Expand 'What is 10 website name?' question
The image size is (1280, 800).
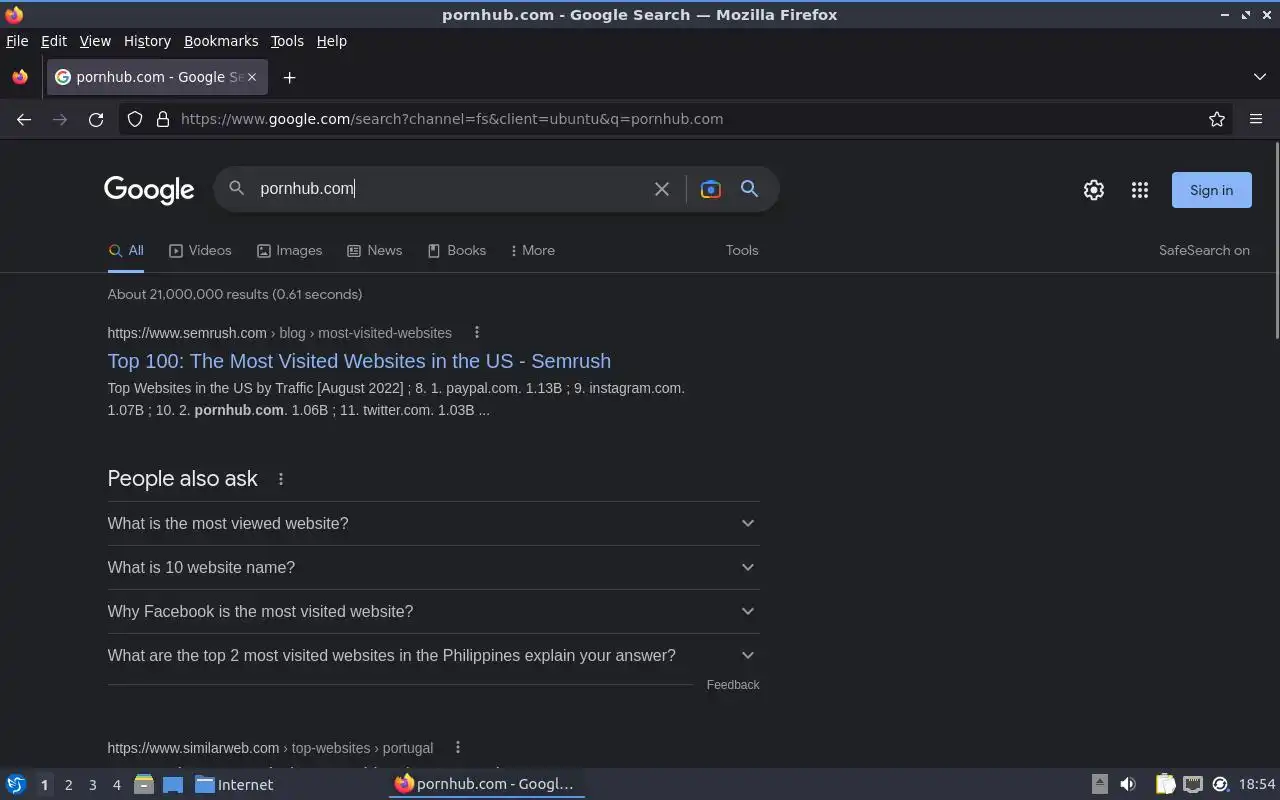(x=433, y=567)
